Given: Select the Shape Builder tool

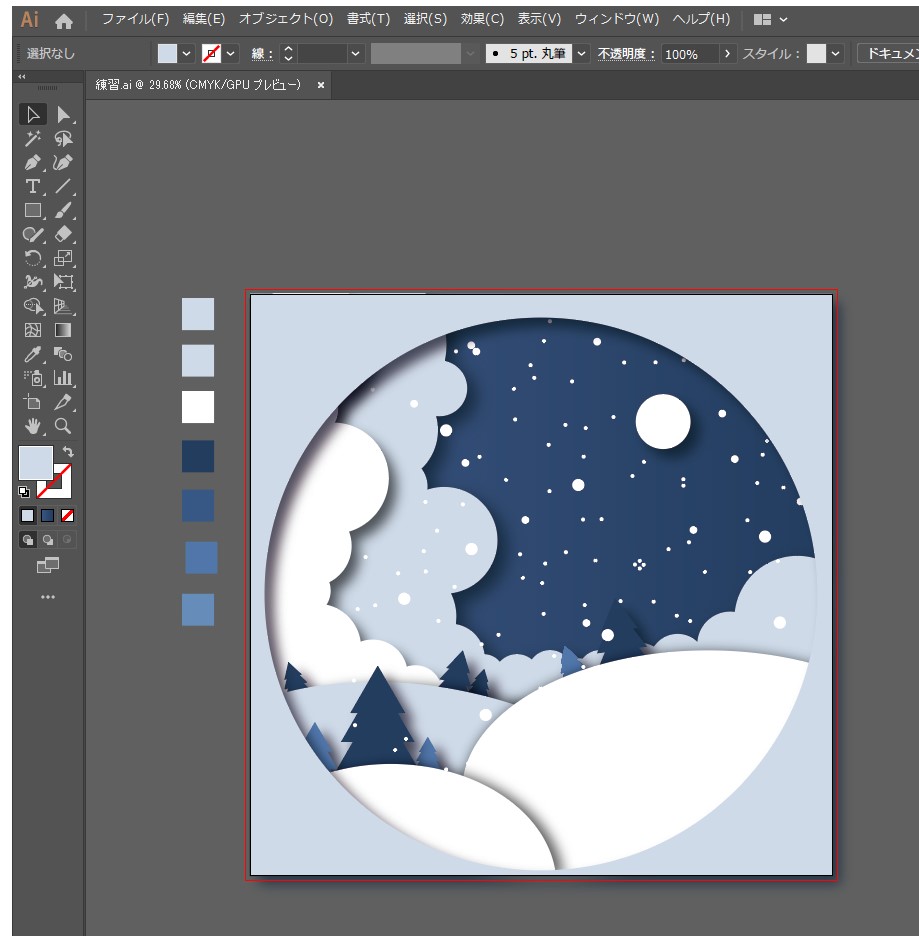Looking at the screenshot, I should [x=33, y=306].
